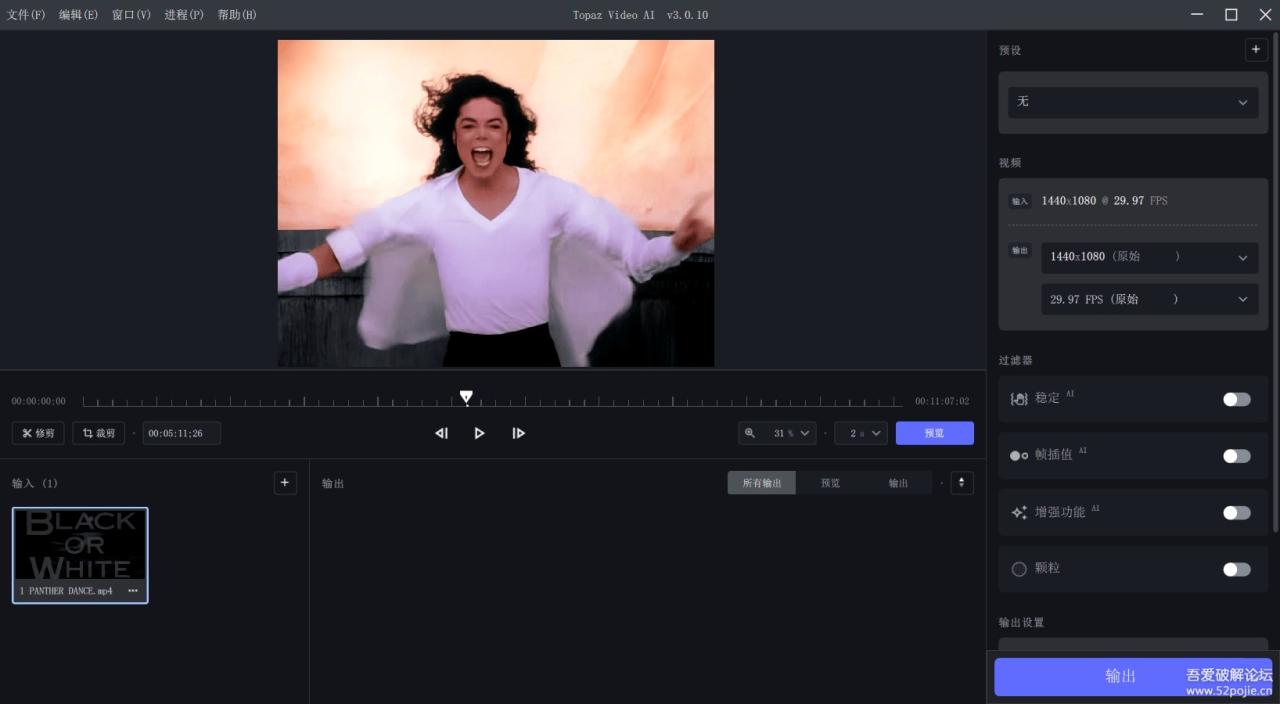Add a new preset with plus icon
This screenshot has width=1280, height=704.
click(1256, 50)
